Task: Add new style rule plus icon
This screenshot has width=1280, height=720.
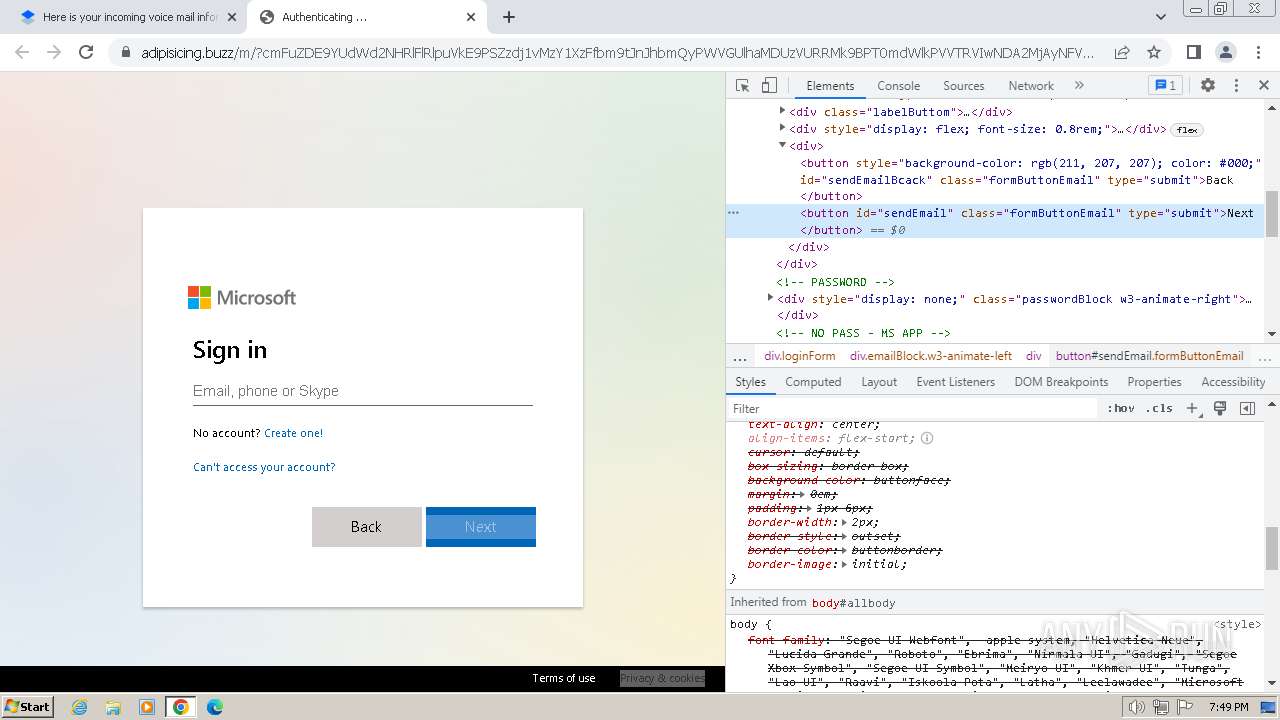Action: pos(1192,408)
